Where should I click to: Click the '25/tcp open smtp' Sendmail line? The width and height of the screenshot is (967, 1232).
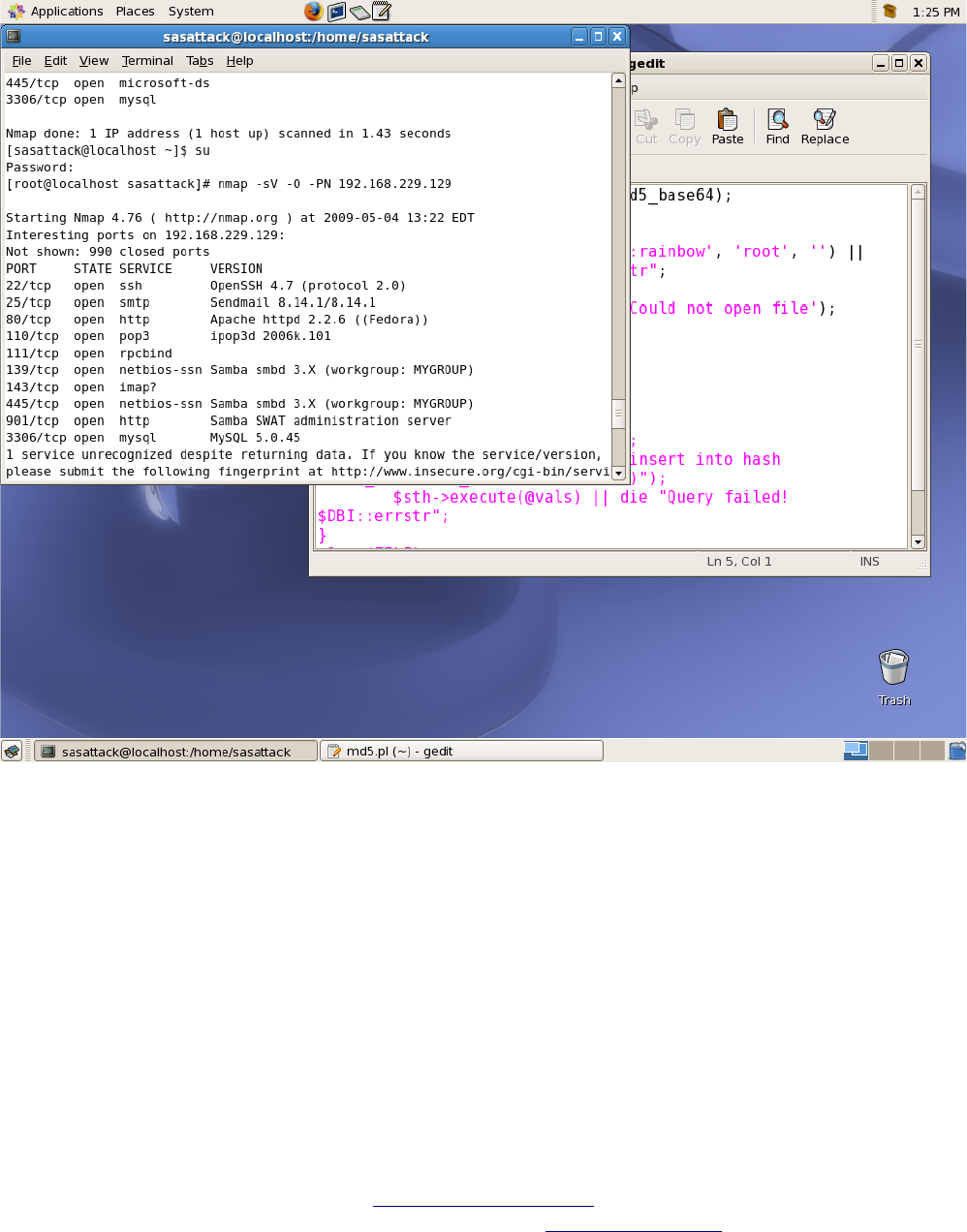(191, 302)
